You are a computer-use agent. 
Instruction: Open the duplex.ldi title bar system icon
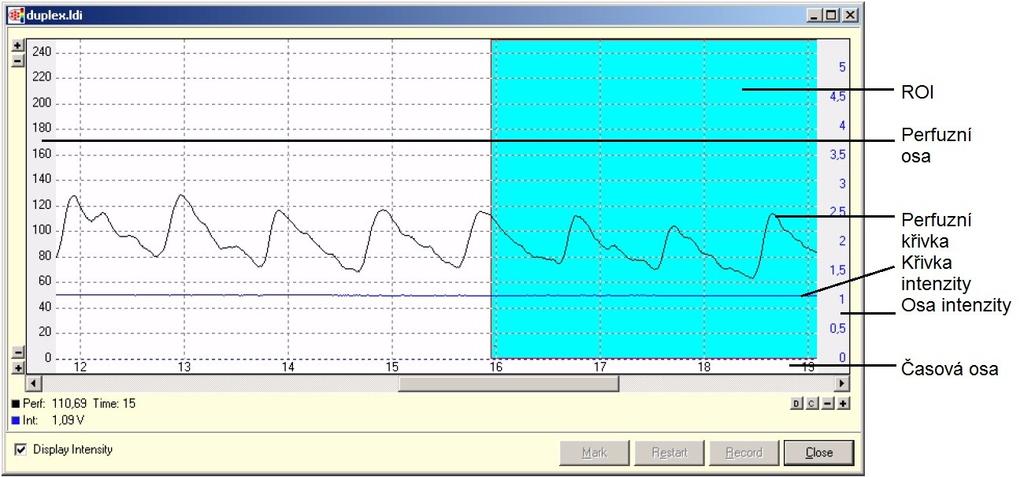(x=16, y=14)
